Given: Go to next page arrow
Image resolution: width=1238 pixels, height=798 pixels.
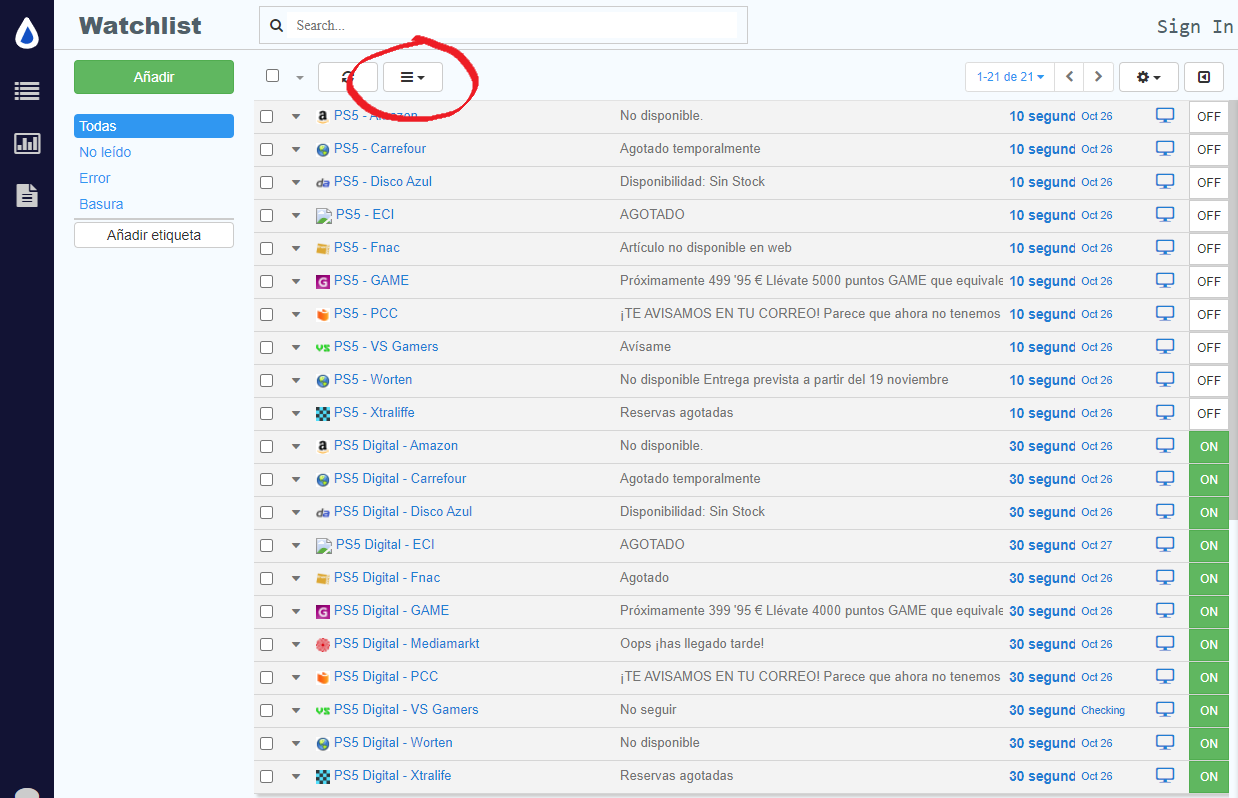Looking at the screenshot, I should (1098, 77).
